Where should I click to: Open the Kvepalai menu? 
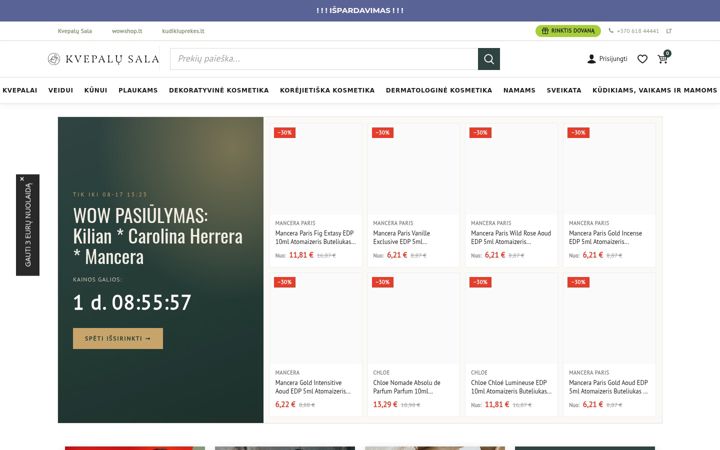tap(20, 90)
